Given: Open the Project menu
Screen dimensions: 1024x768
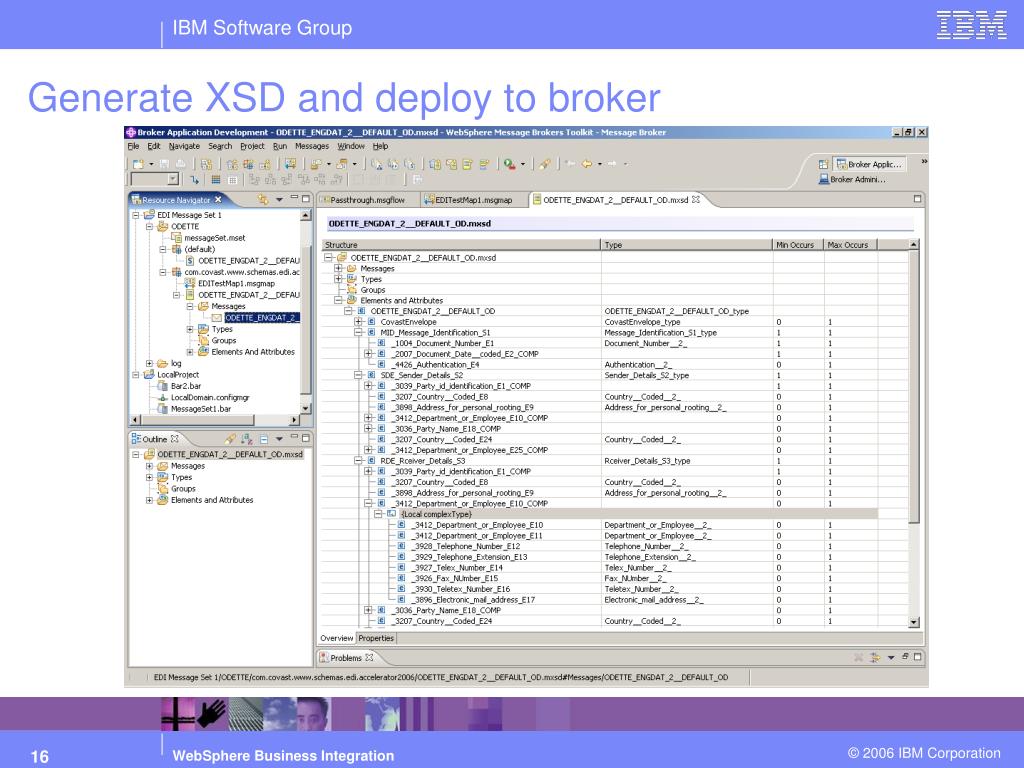Looking at the screenshot, I should (x=252, y=146).
